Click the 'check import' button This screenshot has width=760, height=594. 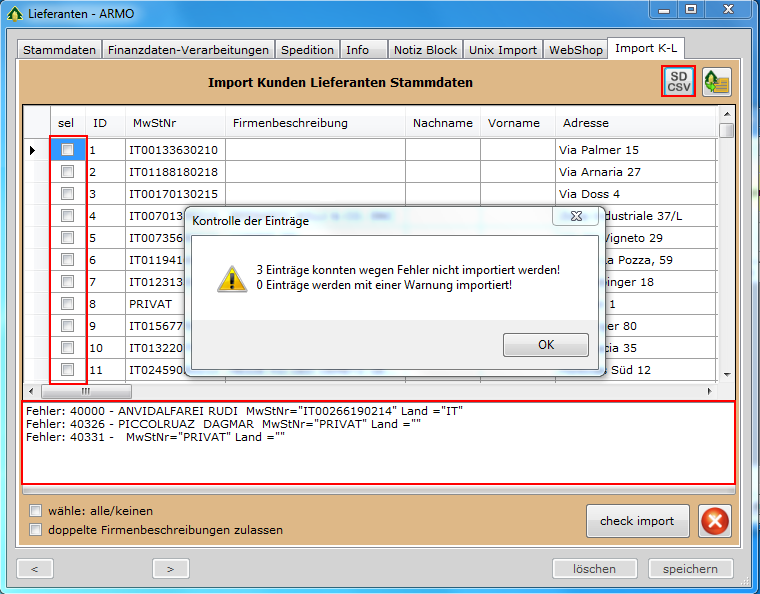[637, 520]
